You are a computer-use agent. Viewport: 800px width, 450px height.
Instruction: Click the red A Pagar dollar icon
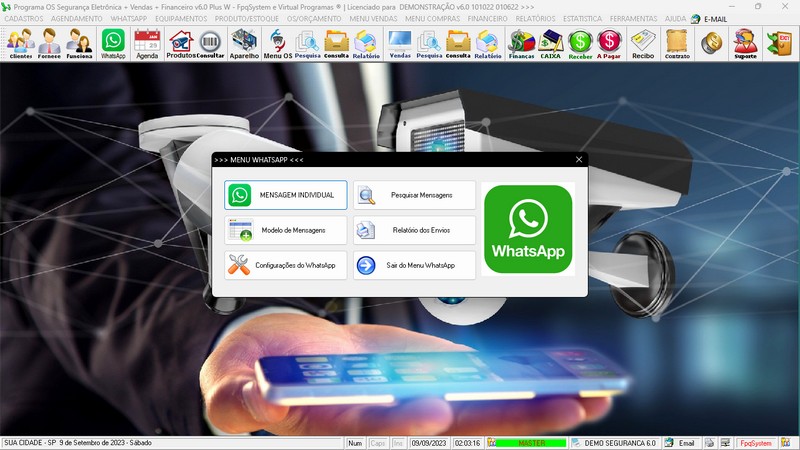pos(609,44)
